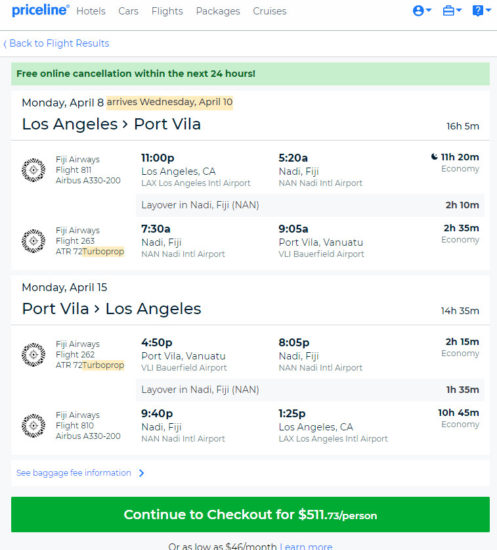Screen dimensions: 497x550
Task: Open Packages in top navigation
Action: (218, 11)
